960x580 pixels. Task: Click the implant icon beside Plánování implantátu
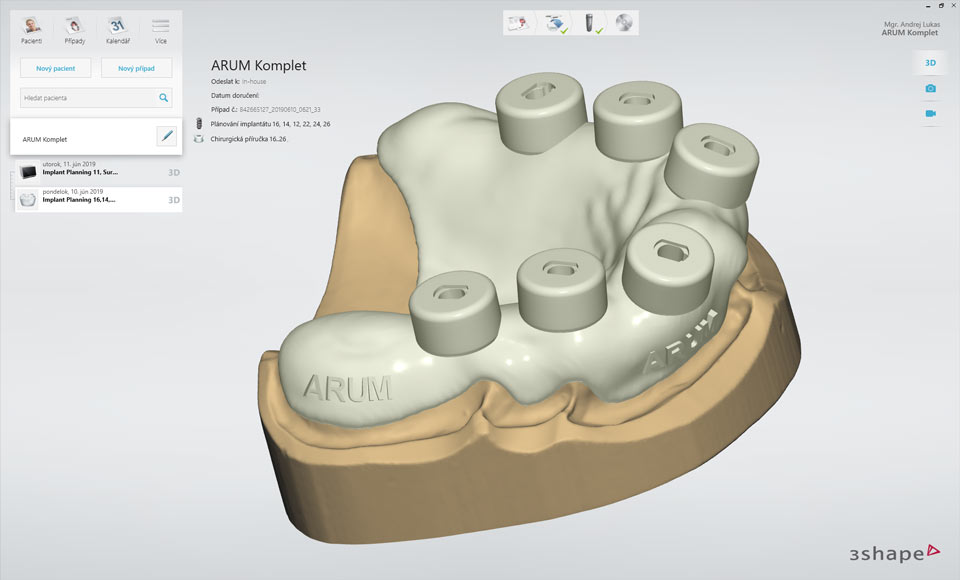198,124
